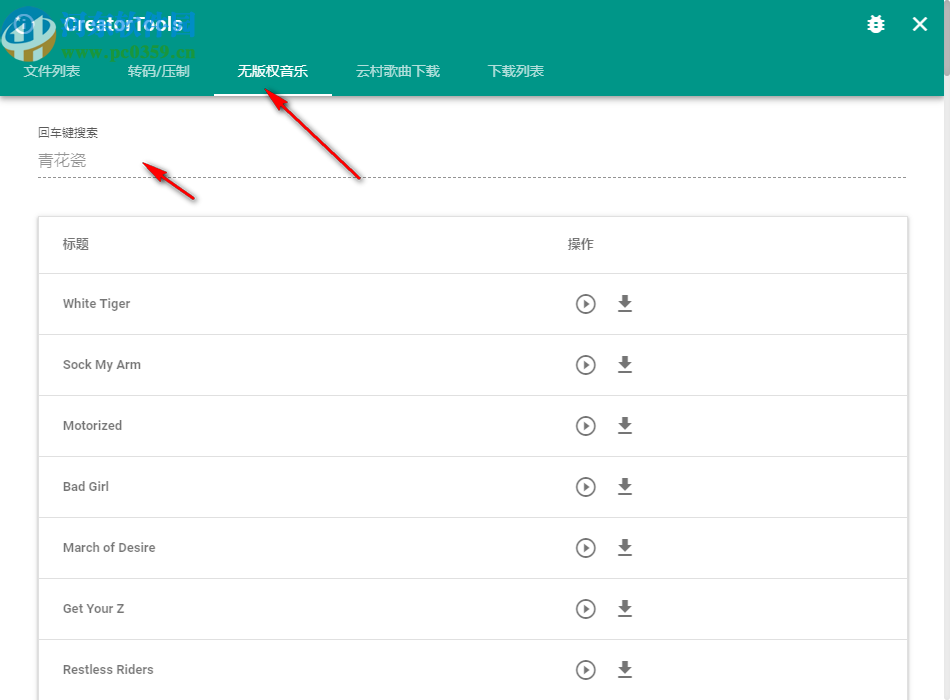
Task: Download the track Bad Girl
Action: click(625, 487)
